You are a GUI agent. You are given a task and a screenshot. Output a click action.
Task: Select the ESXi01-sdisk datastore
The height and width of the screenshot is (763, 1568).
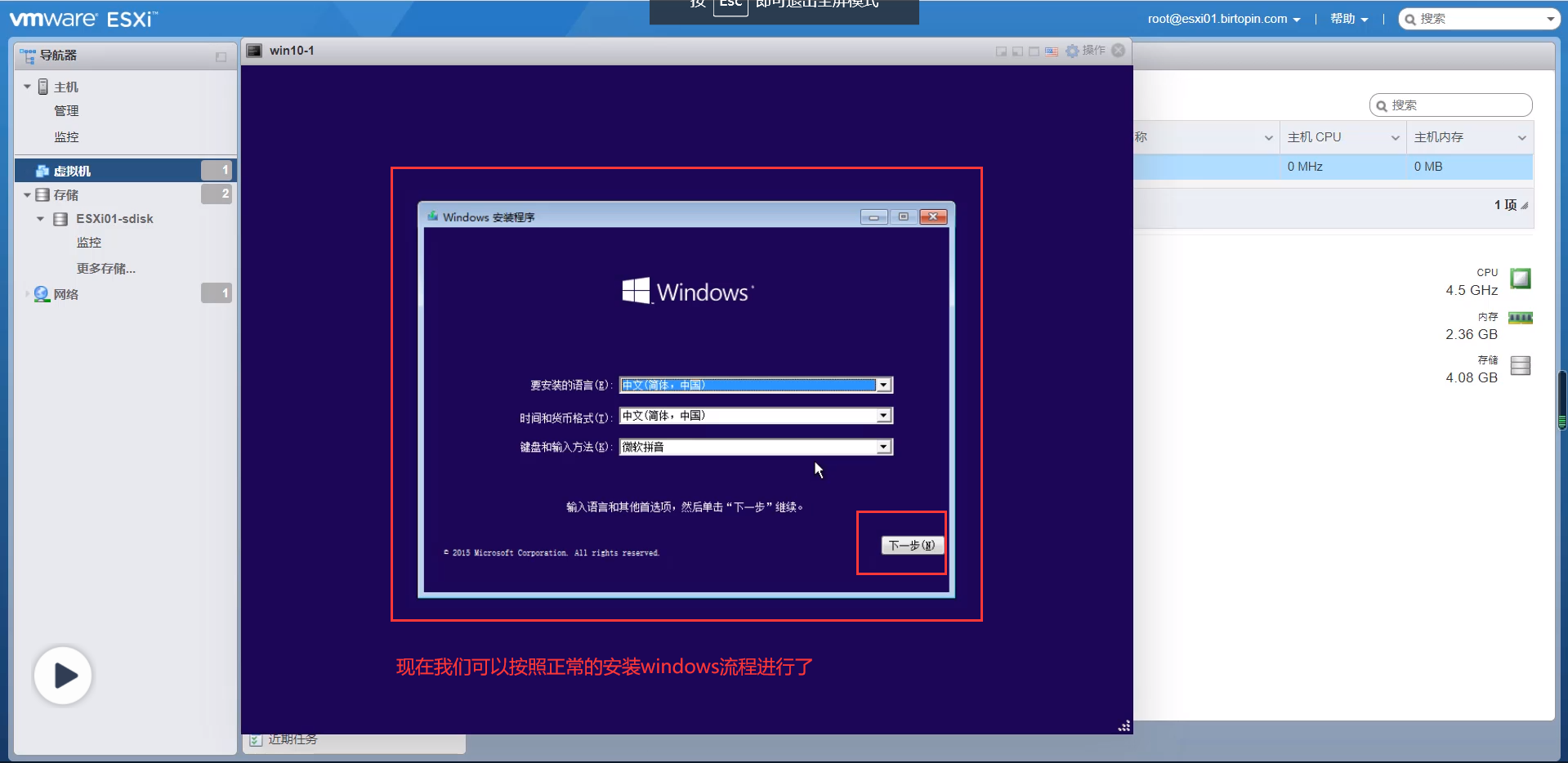click(x=114, y=219)
